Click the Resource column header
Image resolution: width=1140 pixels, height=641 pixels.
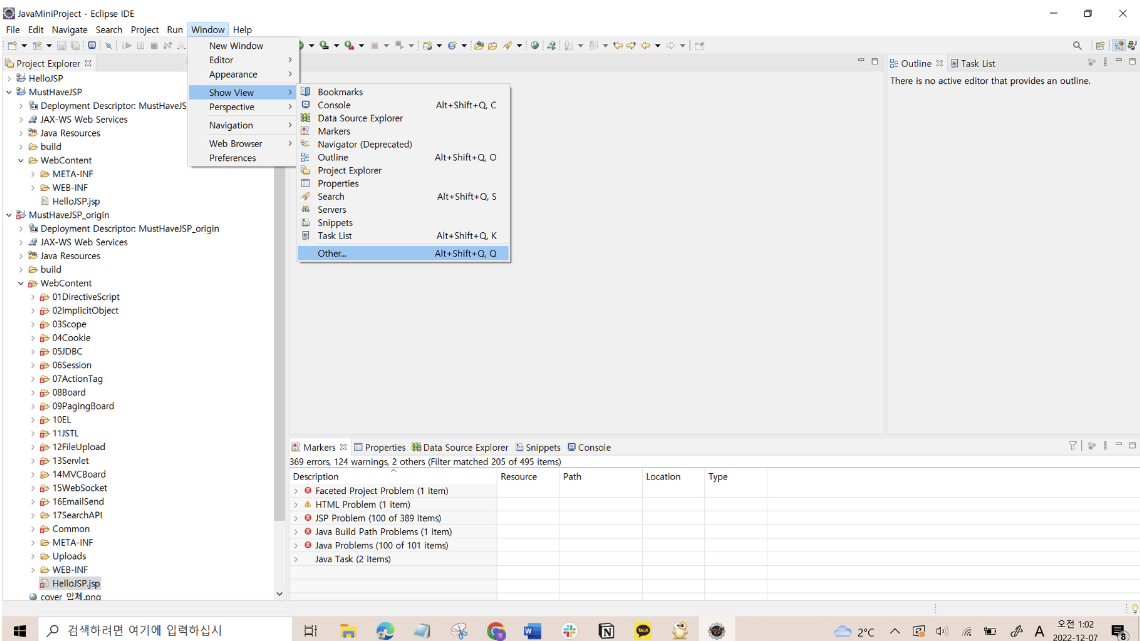(529, 477)
